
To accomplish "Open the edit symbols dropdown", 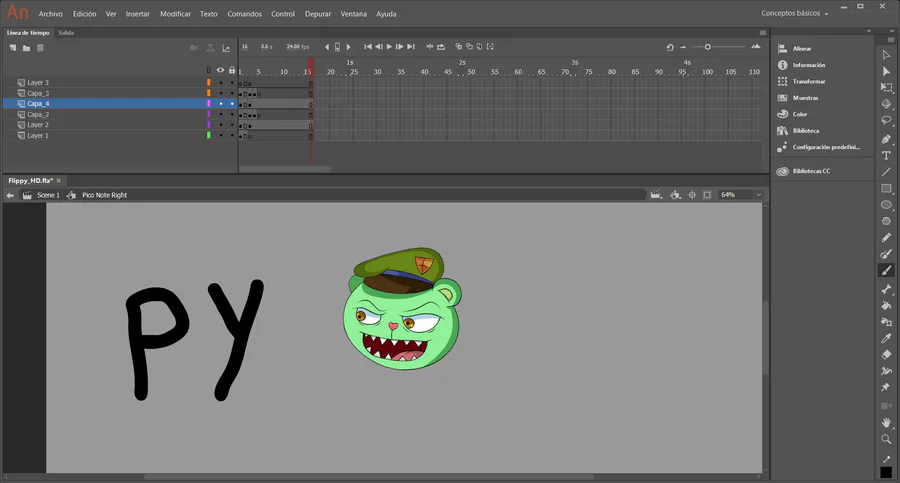I will pyautogui.click(x=676, y=195).
